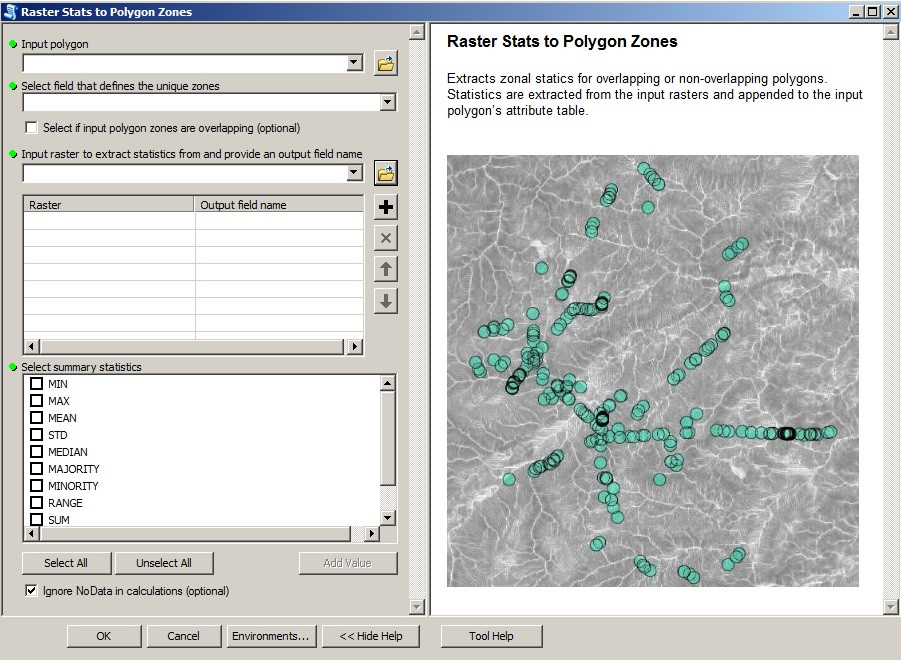Browse for input polygon with folder icon
The width and height of the screenshot is (901, 660).
(386, 63)
